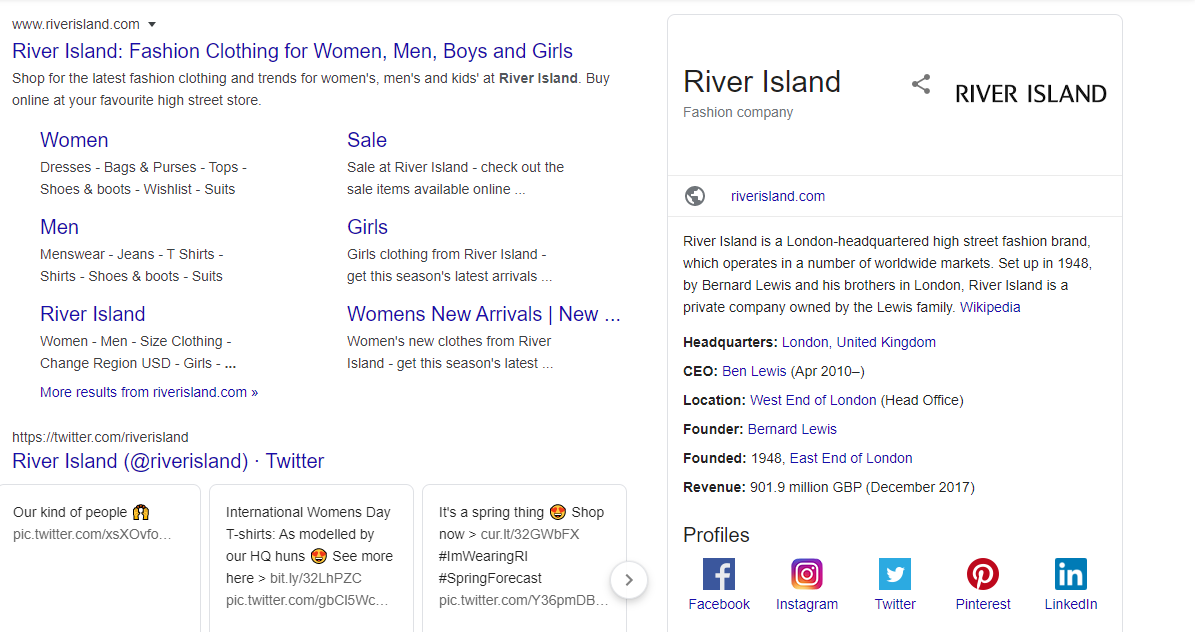
Task: Click the share icon beside River Island
Action: (x=921, y=84)
